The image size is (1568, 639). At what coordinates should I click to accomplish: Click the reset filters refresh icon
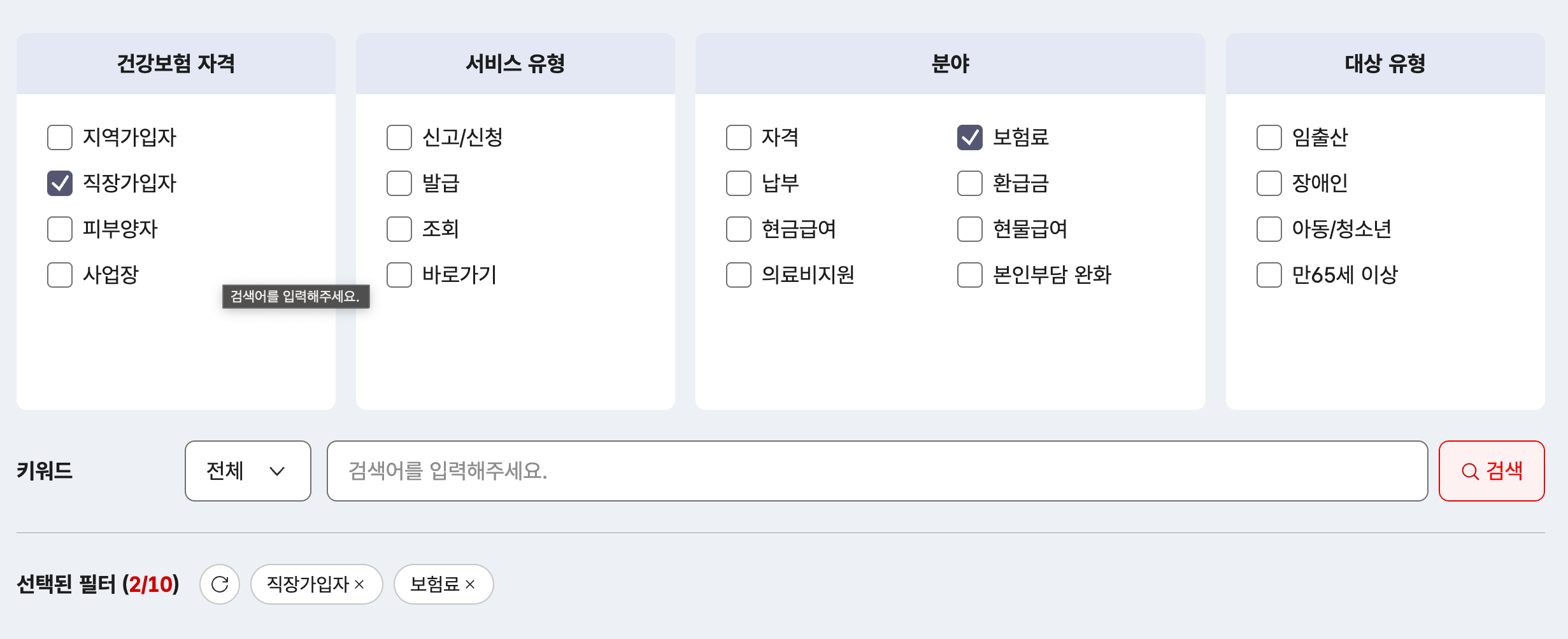(220, 584)
